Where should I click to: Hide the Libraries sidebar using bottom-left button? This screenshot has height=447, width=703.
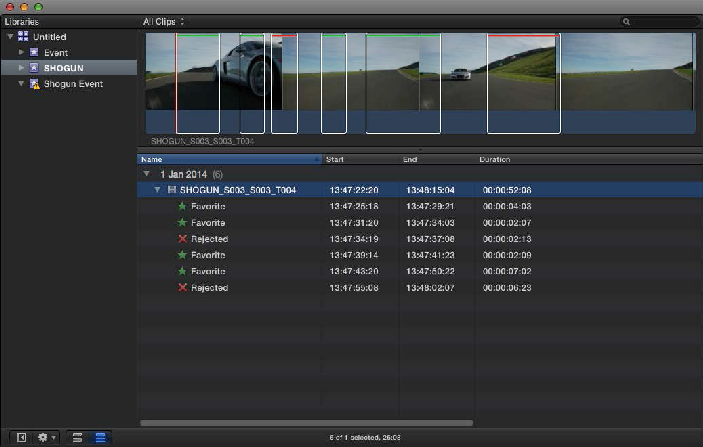(20, 437)
